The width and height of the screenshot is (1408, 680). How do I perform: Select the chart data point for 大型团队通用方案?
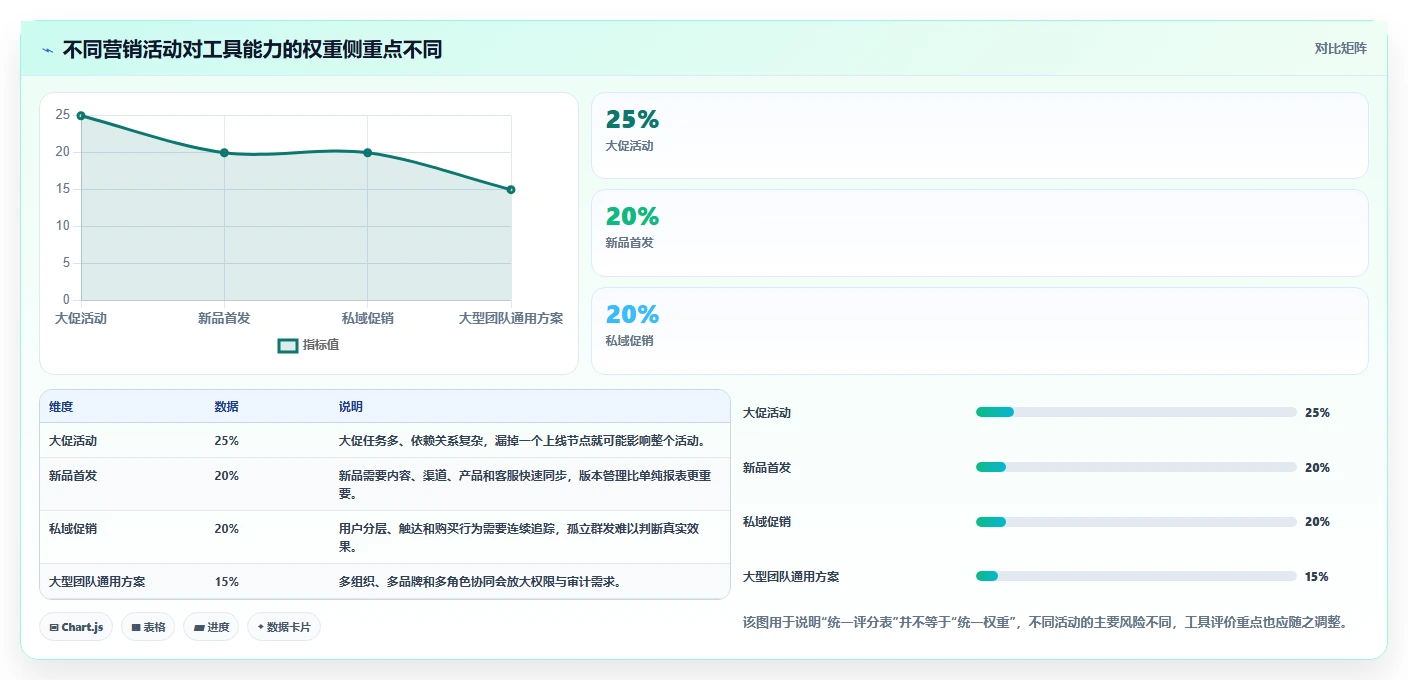tap(511, 189)
